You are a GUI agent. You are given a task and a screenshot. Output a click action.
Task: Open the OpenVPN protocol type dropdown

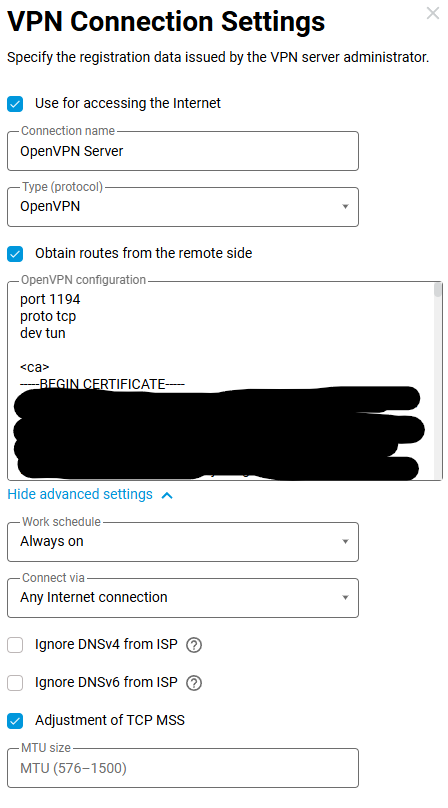point(182,207)
